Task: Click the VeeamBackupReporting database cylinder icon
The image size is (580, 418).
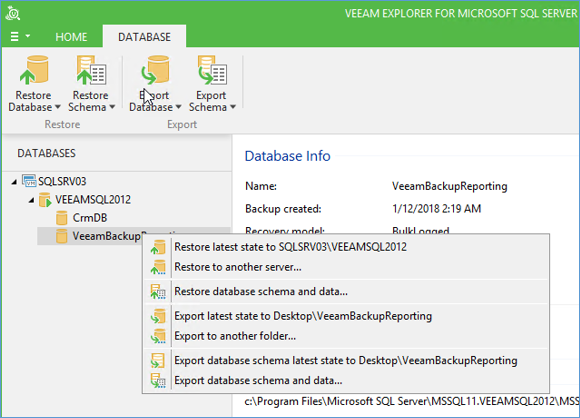Action: (x=61, y=236)
